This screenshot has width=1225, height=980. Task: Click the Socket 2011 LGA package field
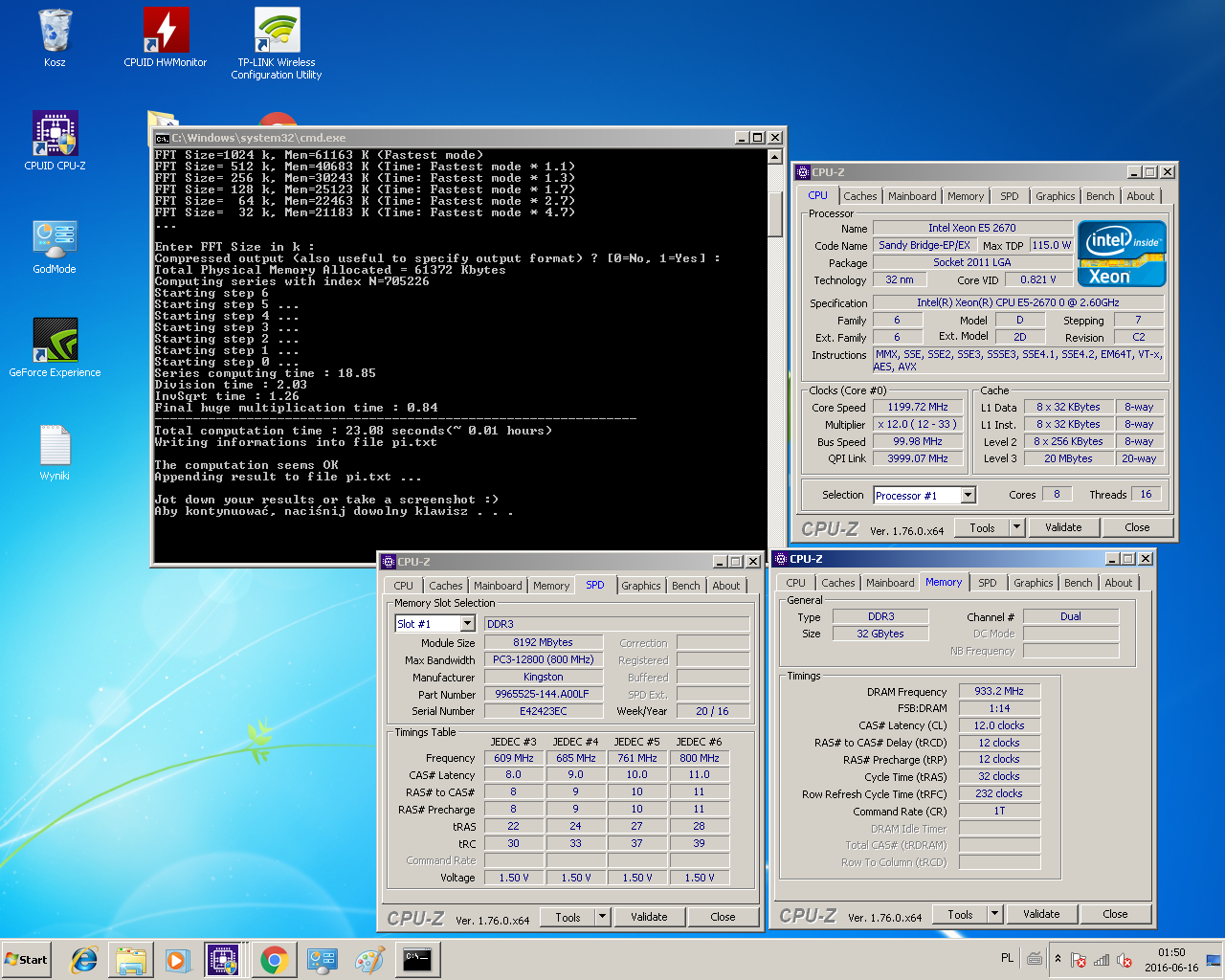tap(971, 262)
